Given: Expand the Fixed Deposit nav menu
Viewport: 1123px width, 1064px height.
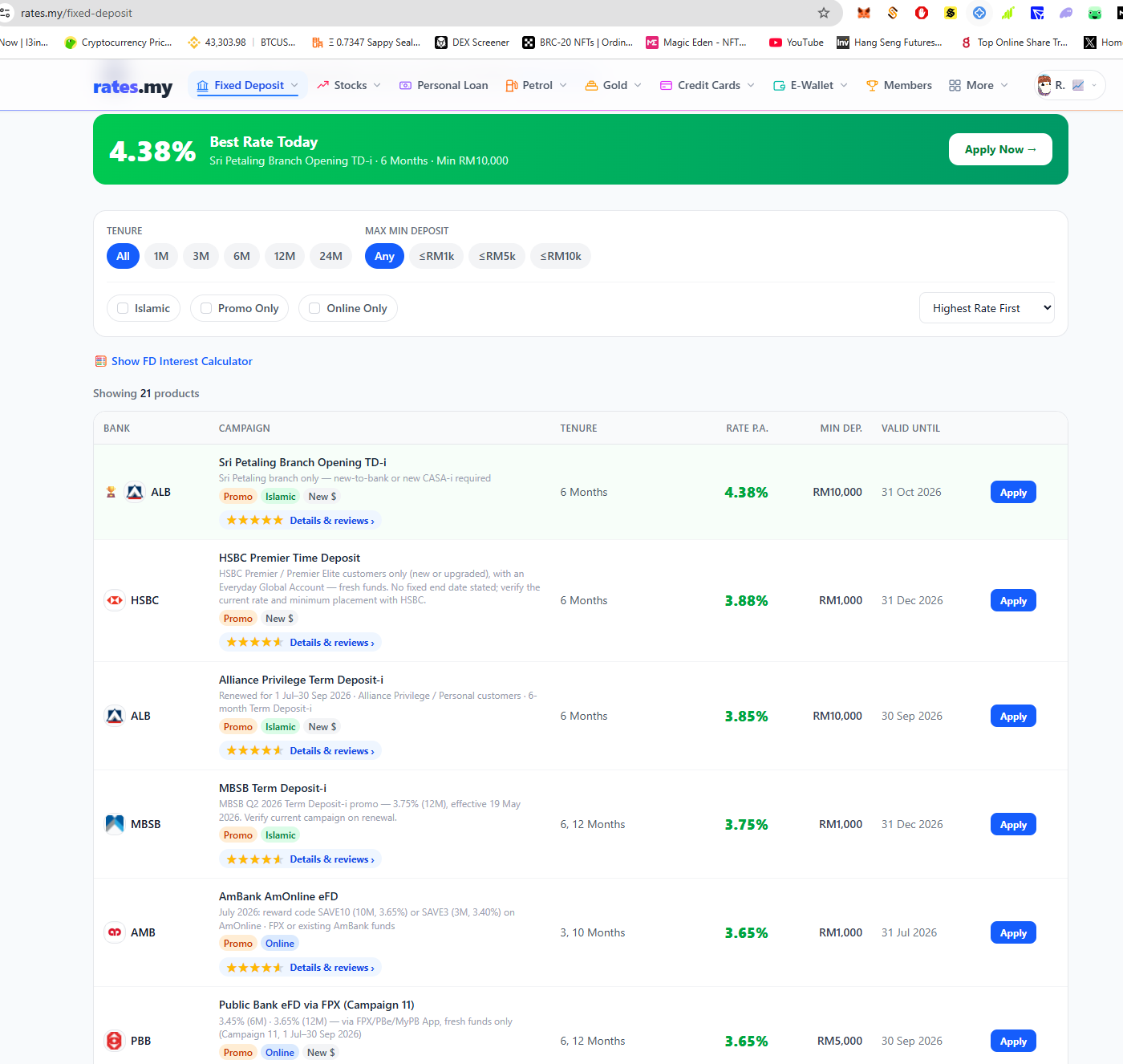Looking at the screenshot, I should [x=247, y=85].
